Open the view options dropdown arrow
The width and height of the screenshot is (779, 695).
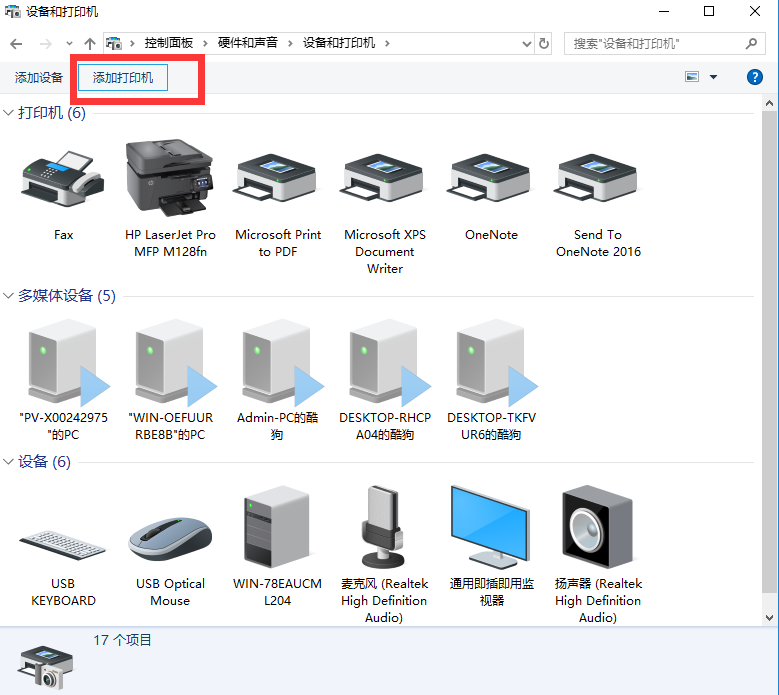click(x=713, y=77)
